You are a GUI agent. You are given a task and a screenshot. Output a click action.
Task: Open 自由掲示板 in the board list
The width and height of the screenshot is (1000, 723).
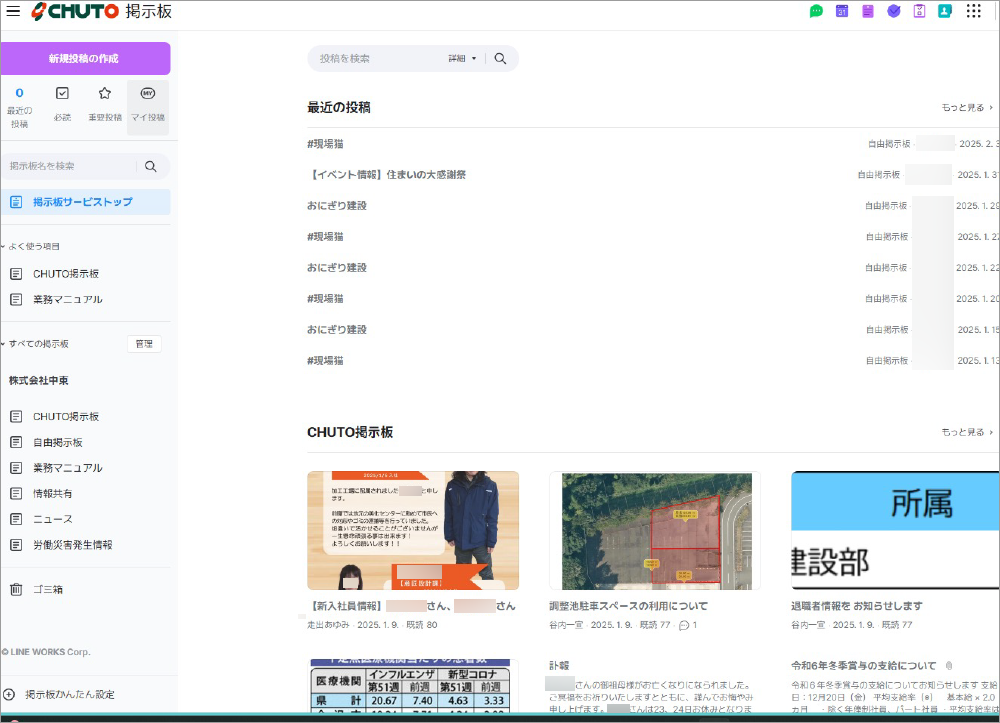click(57, 442)
